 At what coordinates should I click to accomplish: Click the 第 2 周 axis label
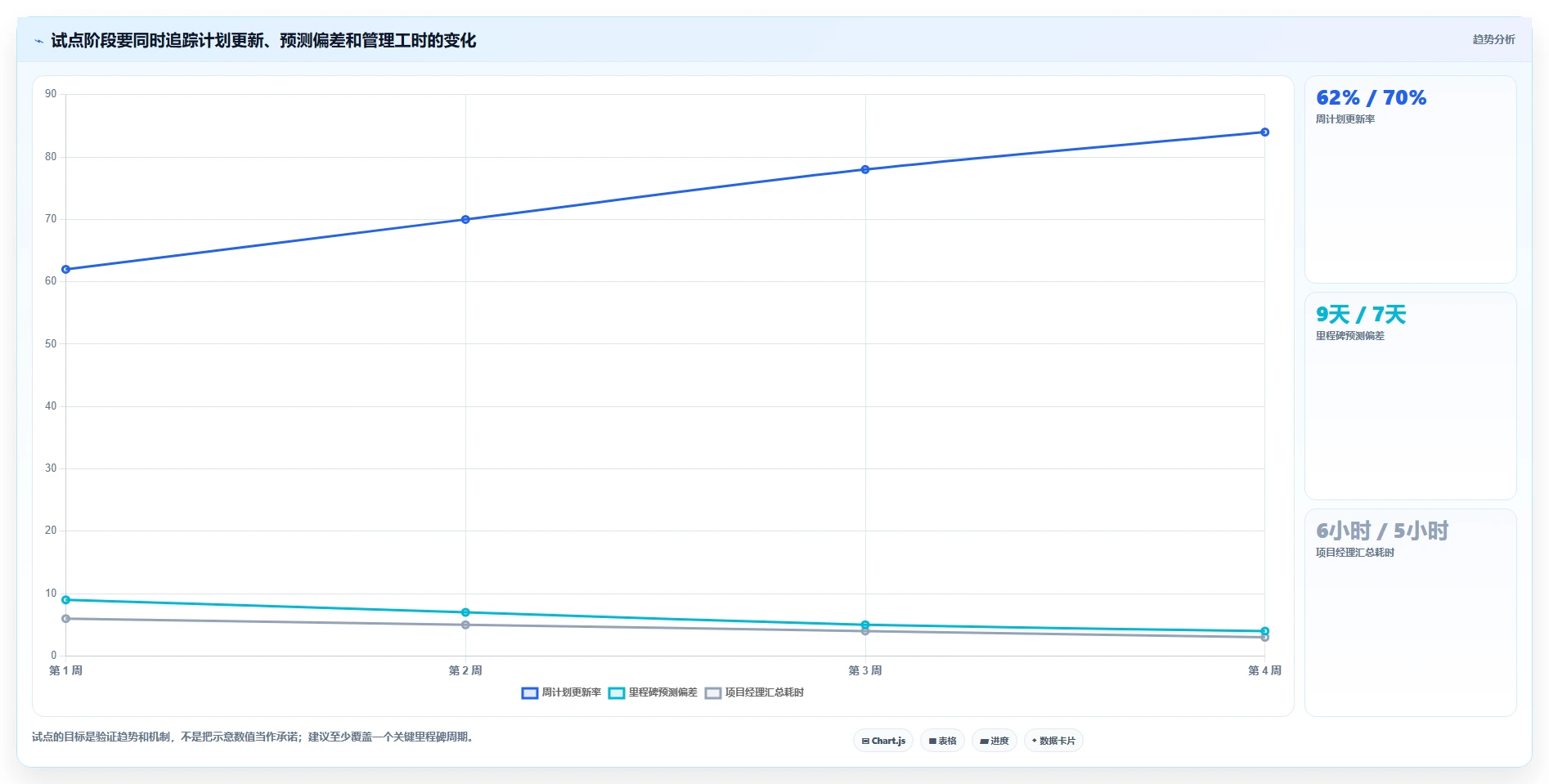(x=465, y=670)
